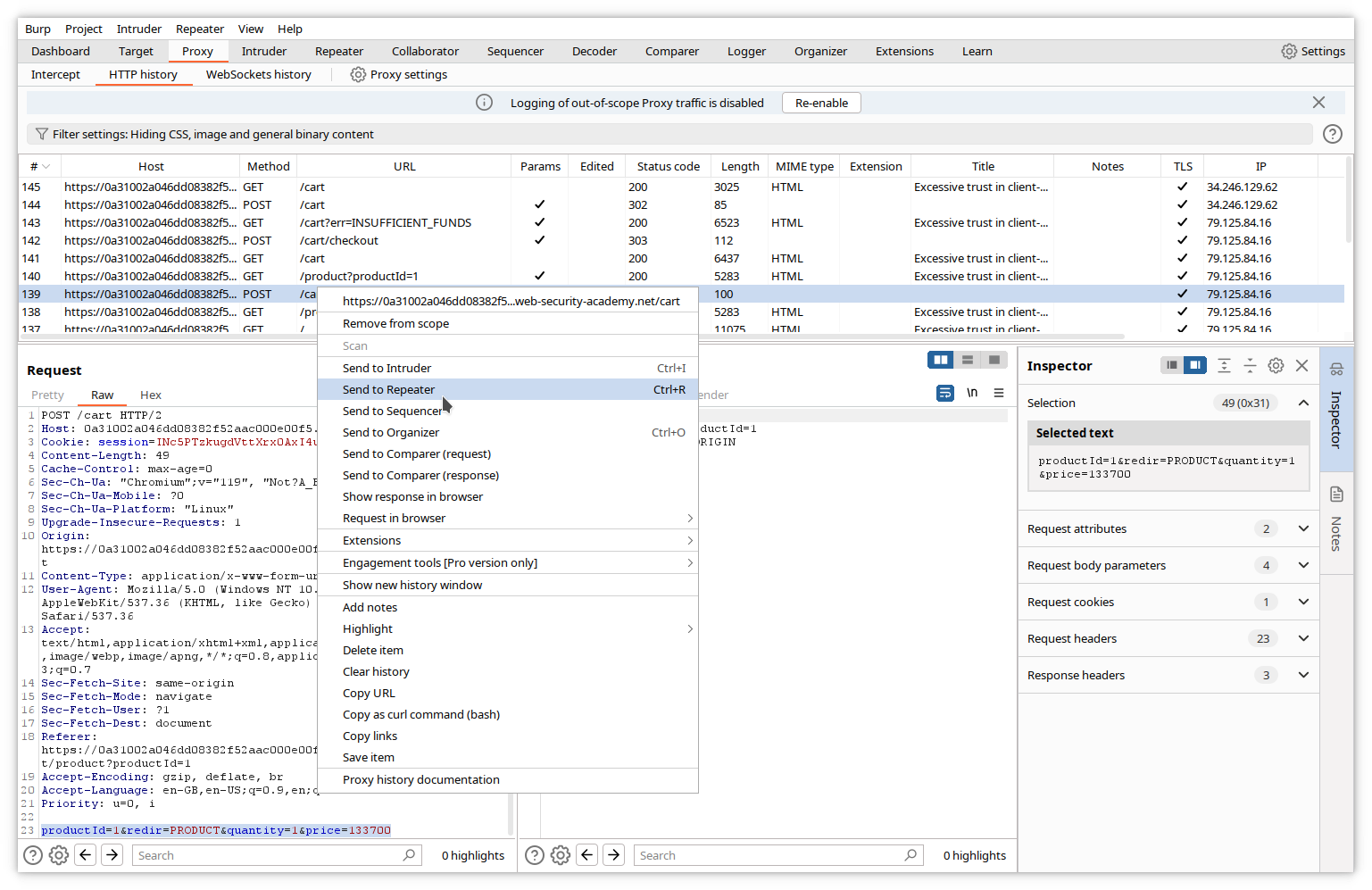Open help for HTTP history filter bar
Image resolution: width=1372 pixels, height=890 pixels.
point(1332,134)
